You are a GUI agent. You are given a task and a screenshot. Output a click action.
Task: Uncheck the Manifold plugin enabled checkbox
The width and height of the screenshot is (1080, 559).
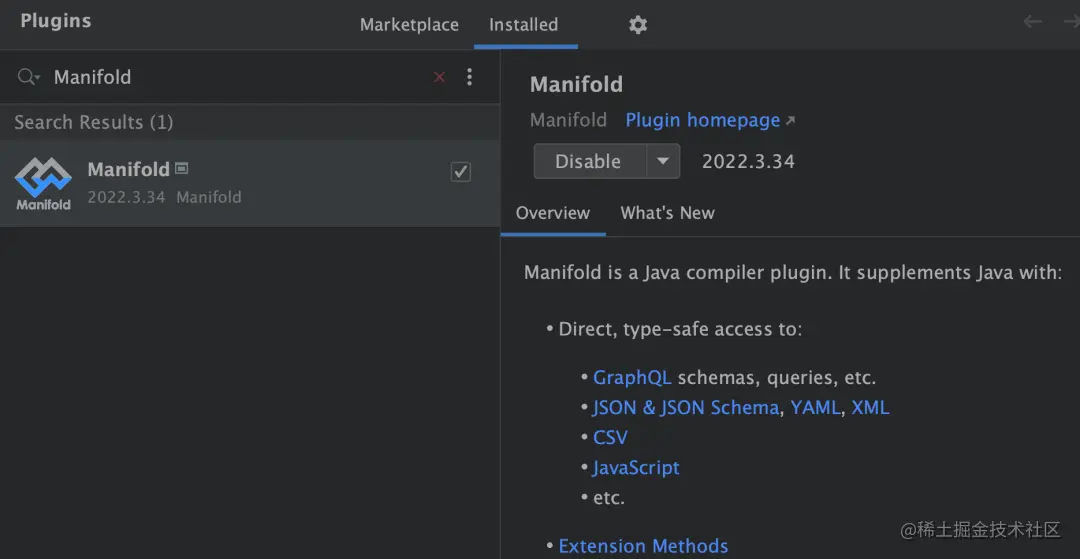[x=461, y=172]
